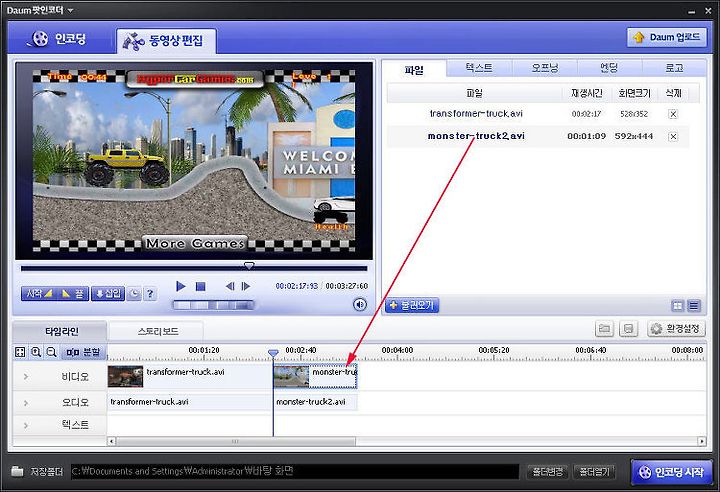Open the 인코딩 tab

pos(61,40)
